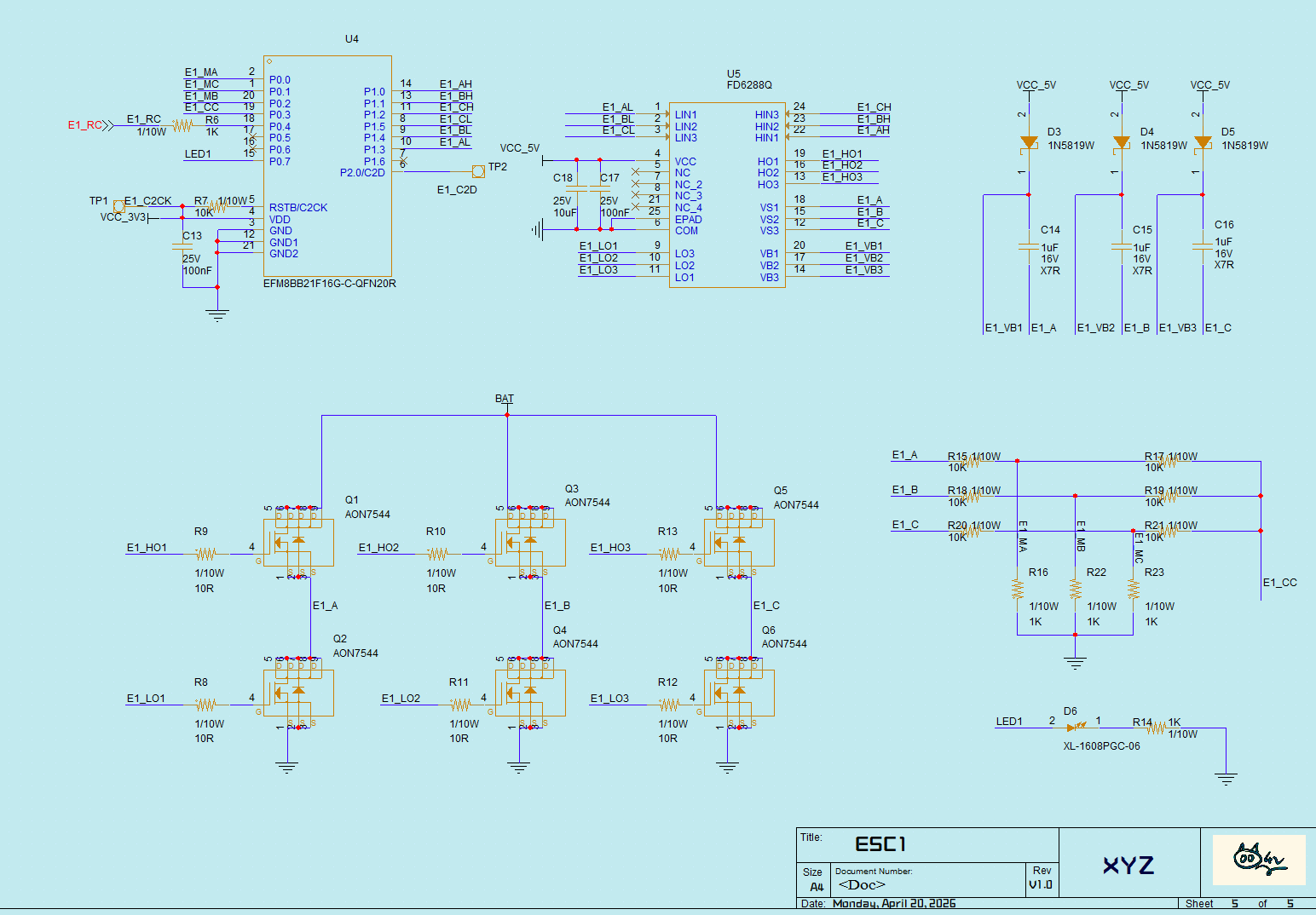Pick the R13 gate resistor symbol
This screenshot has width=1316, height=915.
(670, 554)
